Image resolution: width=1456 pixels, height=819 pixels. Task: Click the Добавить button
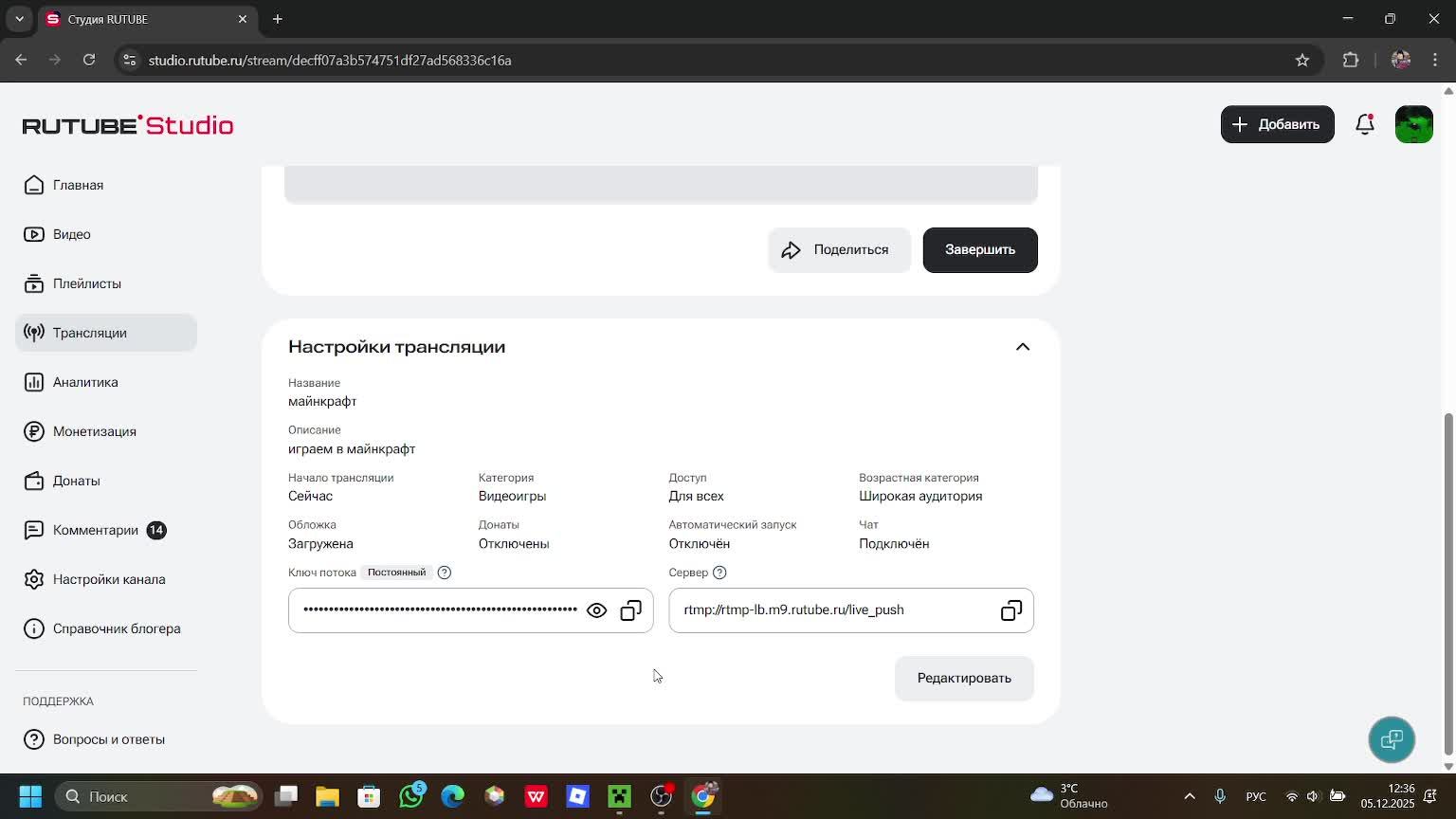(x=1277, y=124)
